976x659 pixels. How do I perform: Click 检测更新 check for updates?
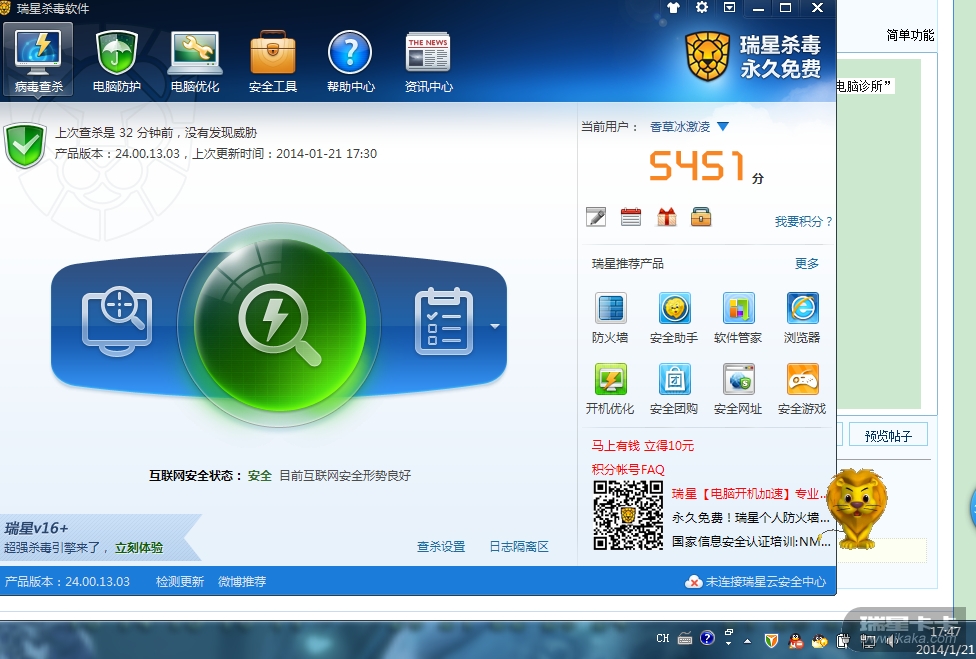coord(180,582)
